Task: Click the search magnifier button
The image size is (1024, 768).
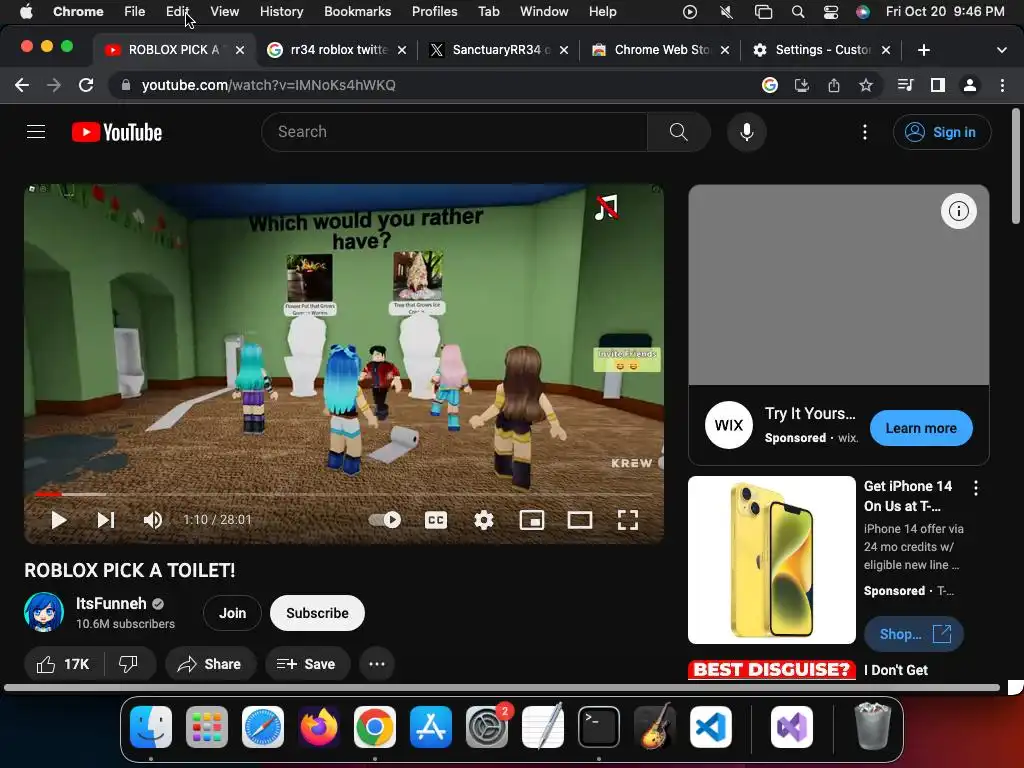Action: click(679, 132)
